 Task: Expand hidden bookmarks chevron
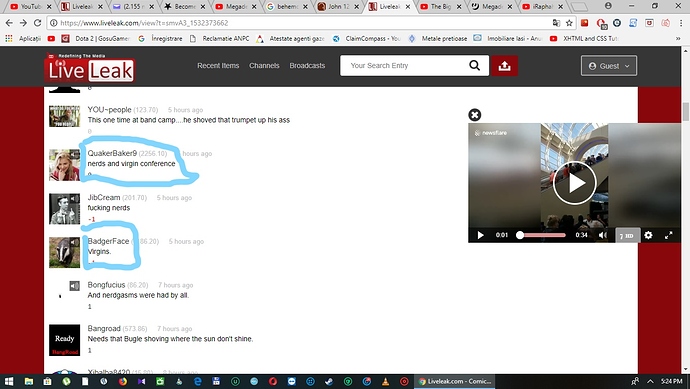click(678, 39)
